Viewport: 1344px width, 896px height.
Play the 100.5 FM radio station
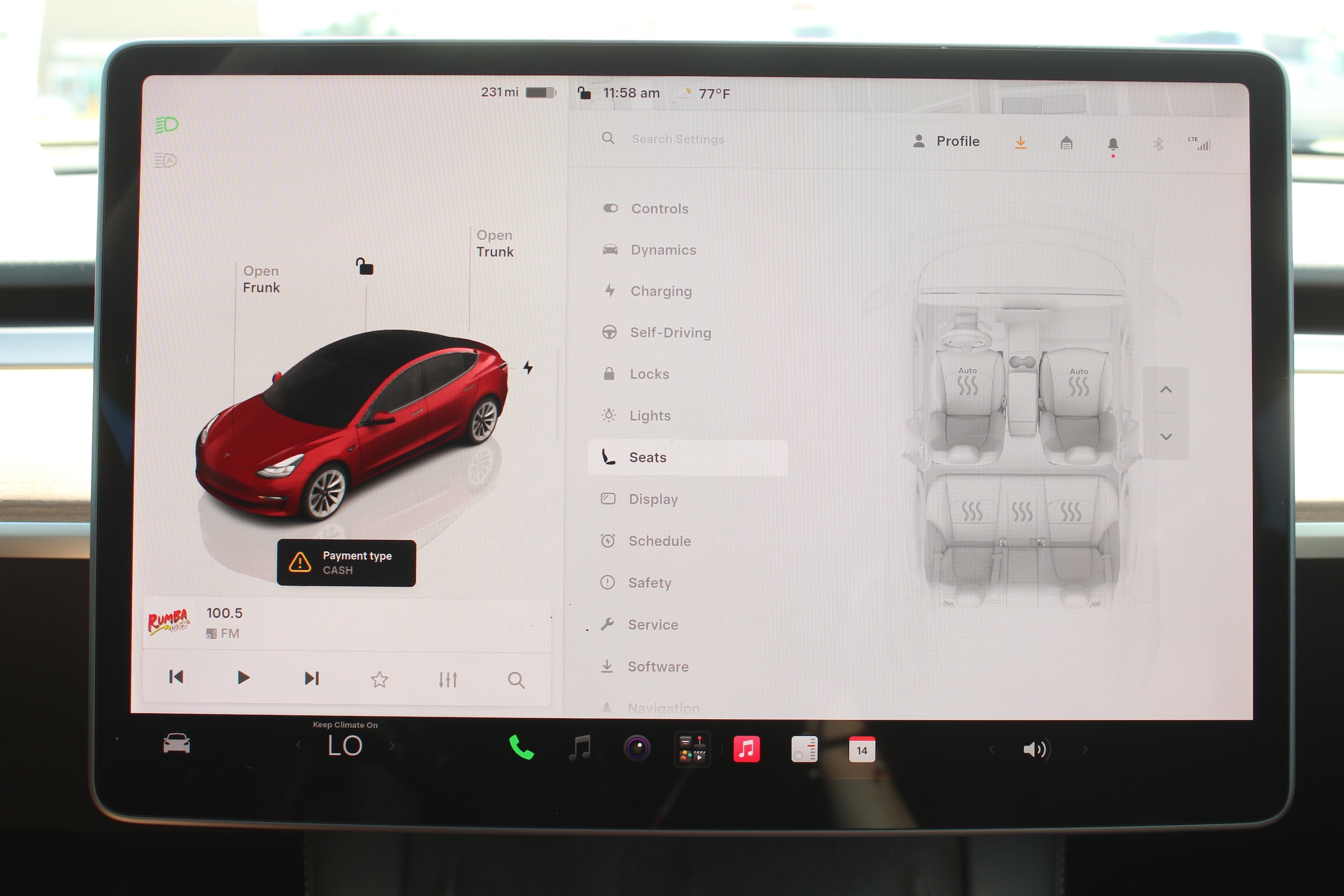coord(243,678)
